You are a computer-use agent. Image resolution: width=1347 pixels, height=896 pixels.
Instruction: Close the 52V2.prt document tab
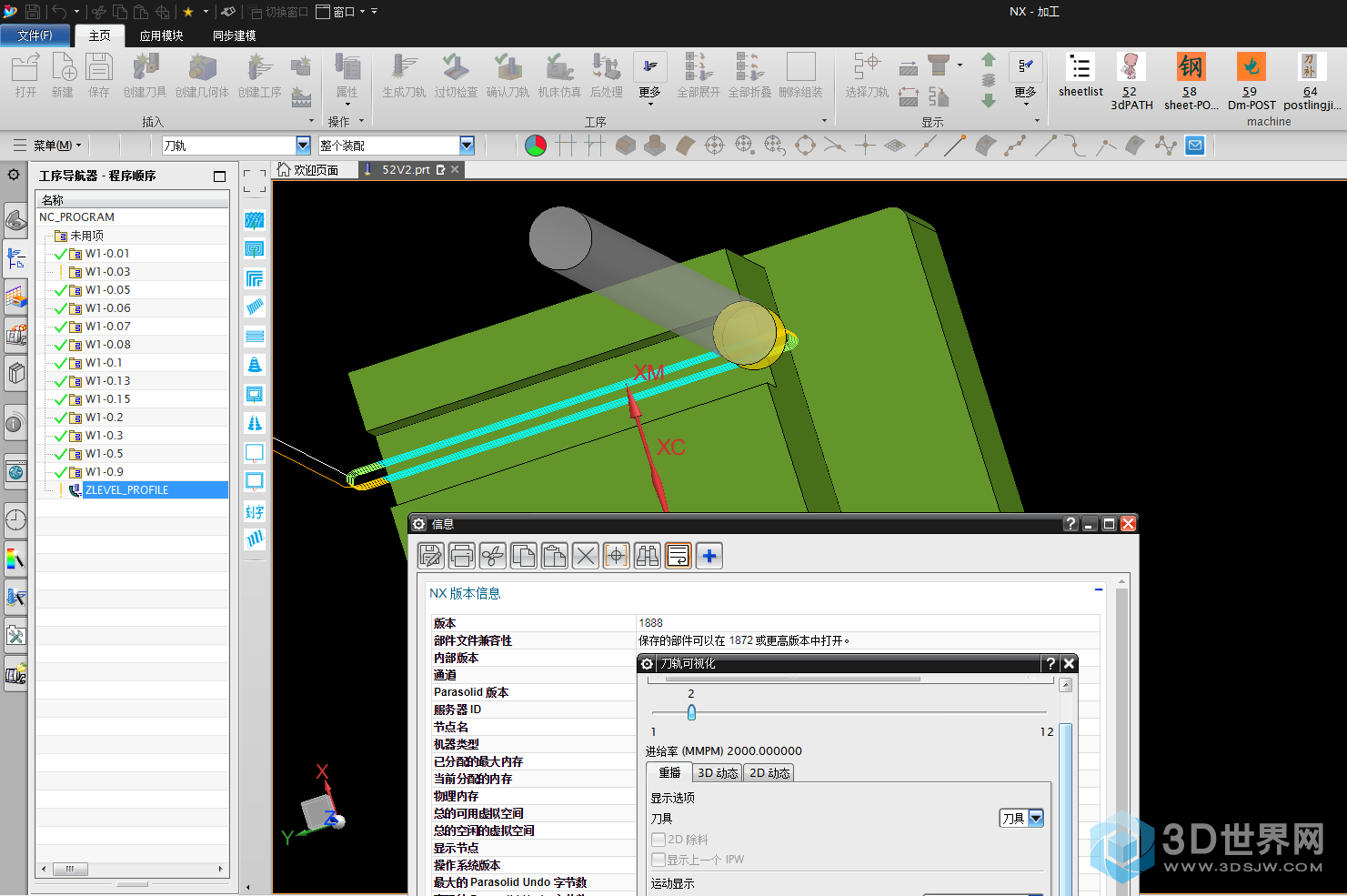tap(456, 169)
